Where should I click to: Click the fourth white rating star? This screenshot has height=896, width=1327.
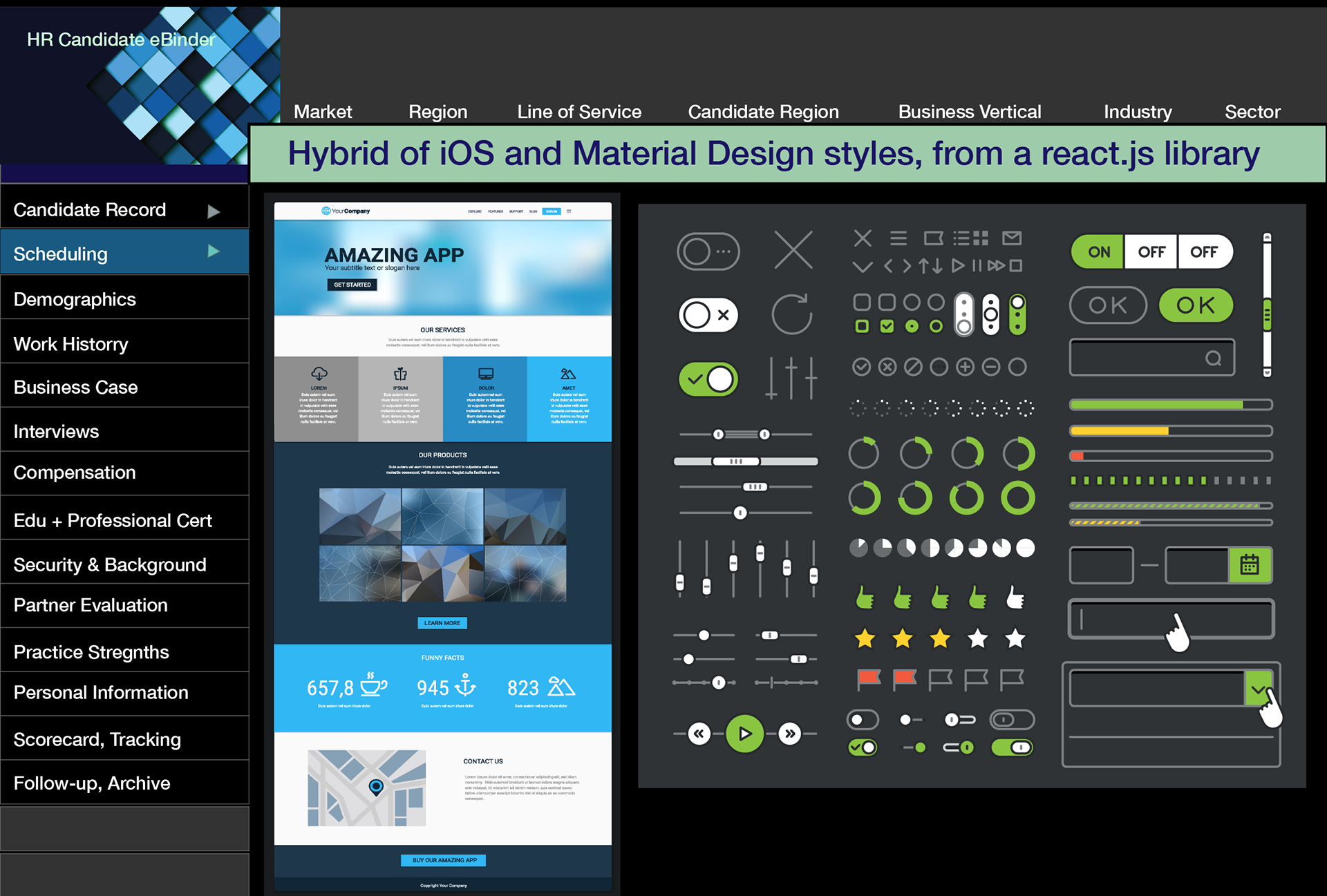click(977, 639)
